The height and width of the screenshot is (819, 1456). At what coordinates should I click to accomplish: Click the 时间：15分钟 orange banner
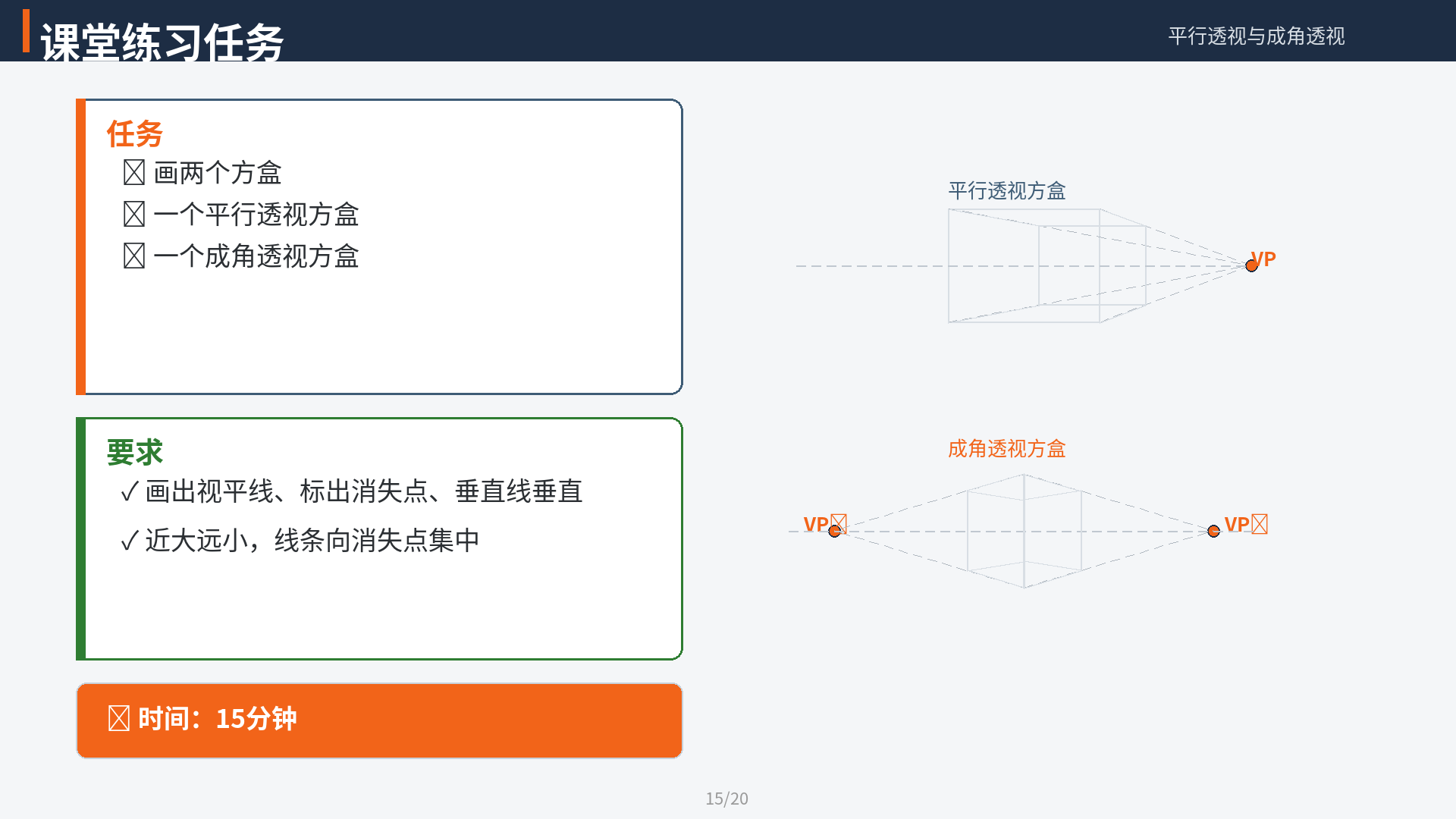(379, 720)
